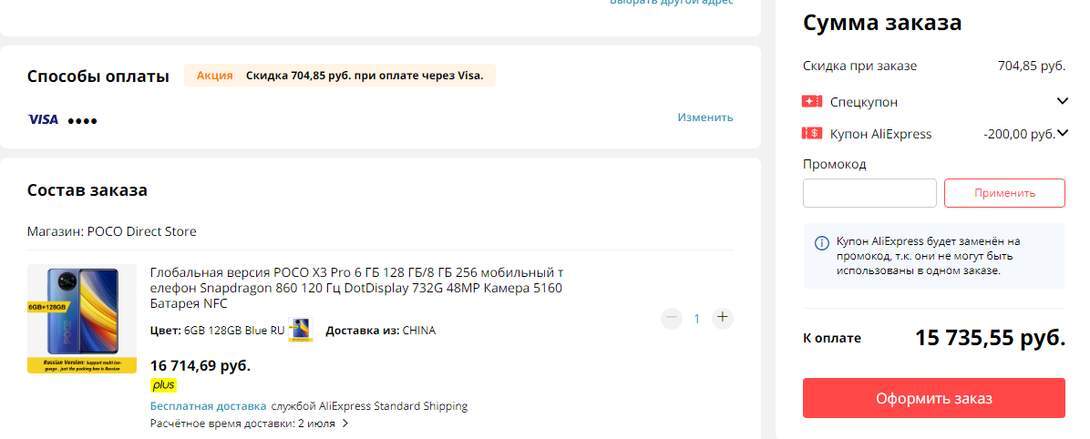Expand the estimated delivery time chevron
This screenshot has width=1090, height=439.
(345, 423)
